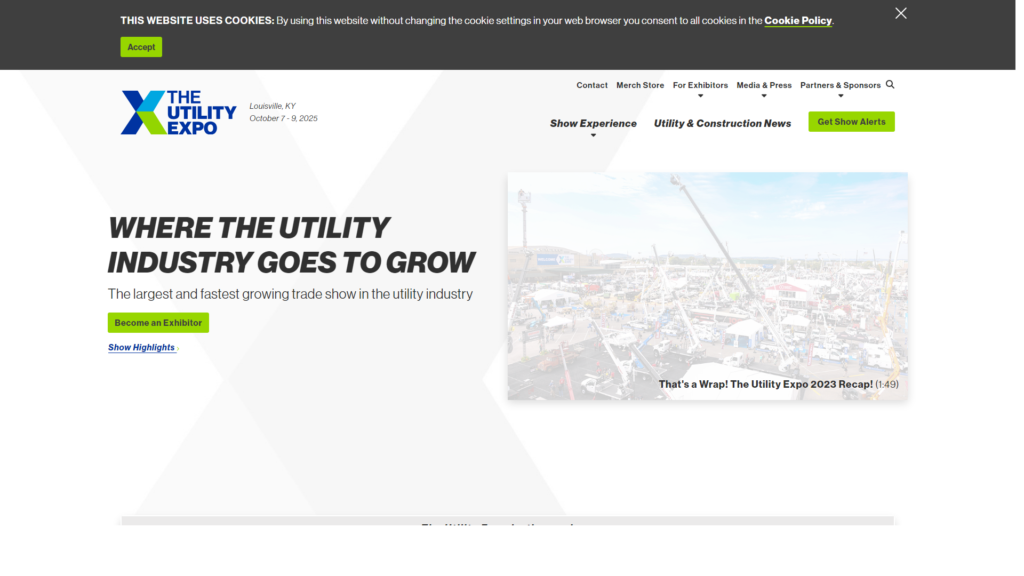Accept cookies with the Accept button
The image size is (1024, 576).
point(142,47)
